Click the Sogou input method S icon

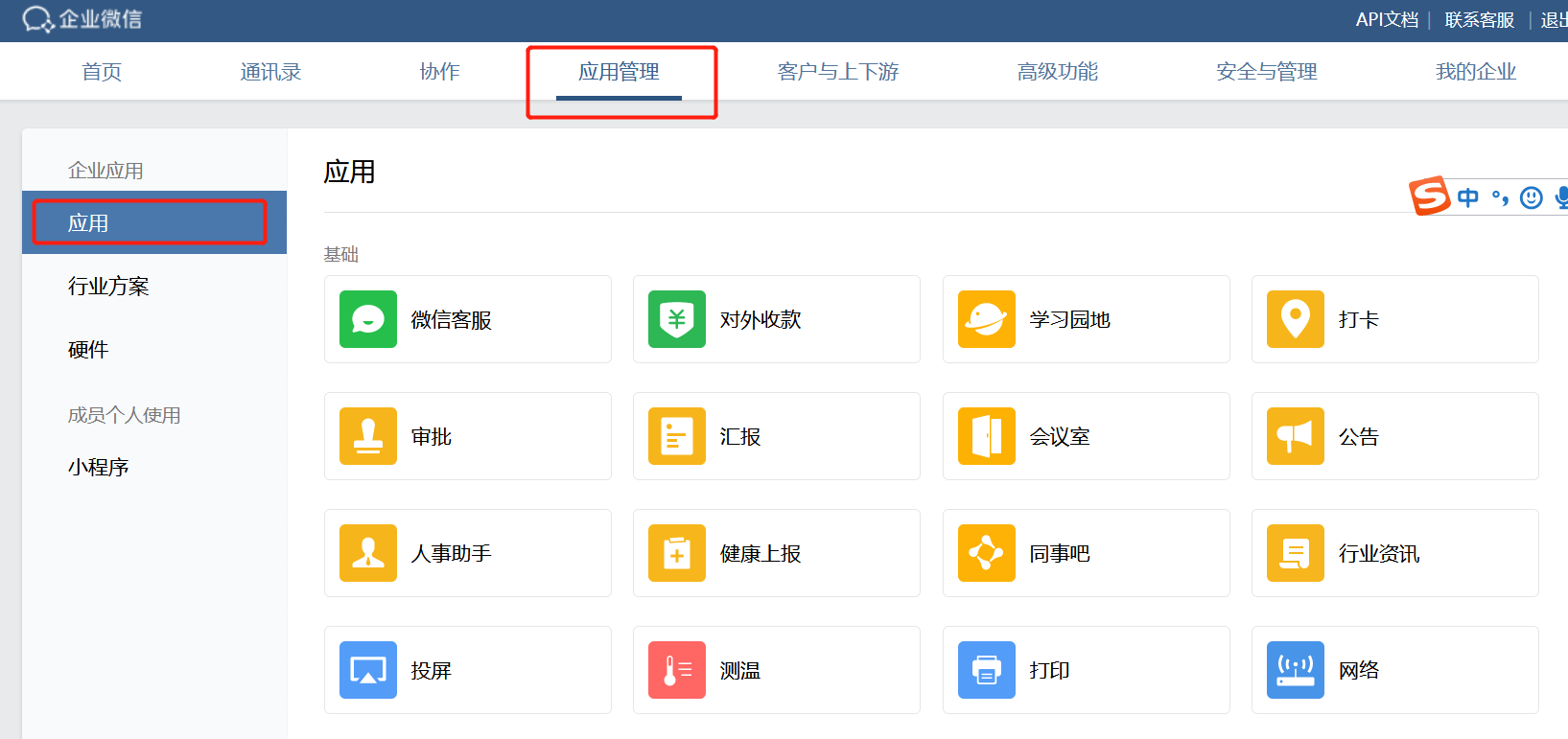tap(1429, 196)
